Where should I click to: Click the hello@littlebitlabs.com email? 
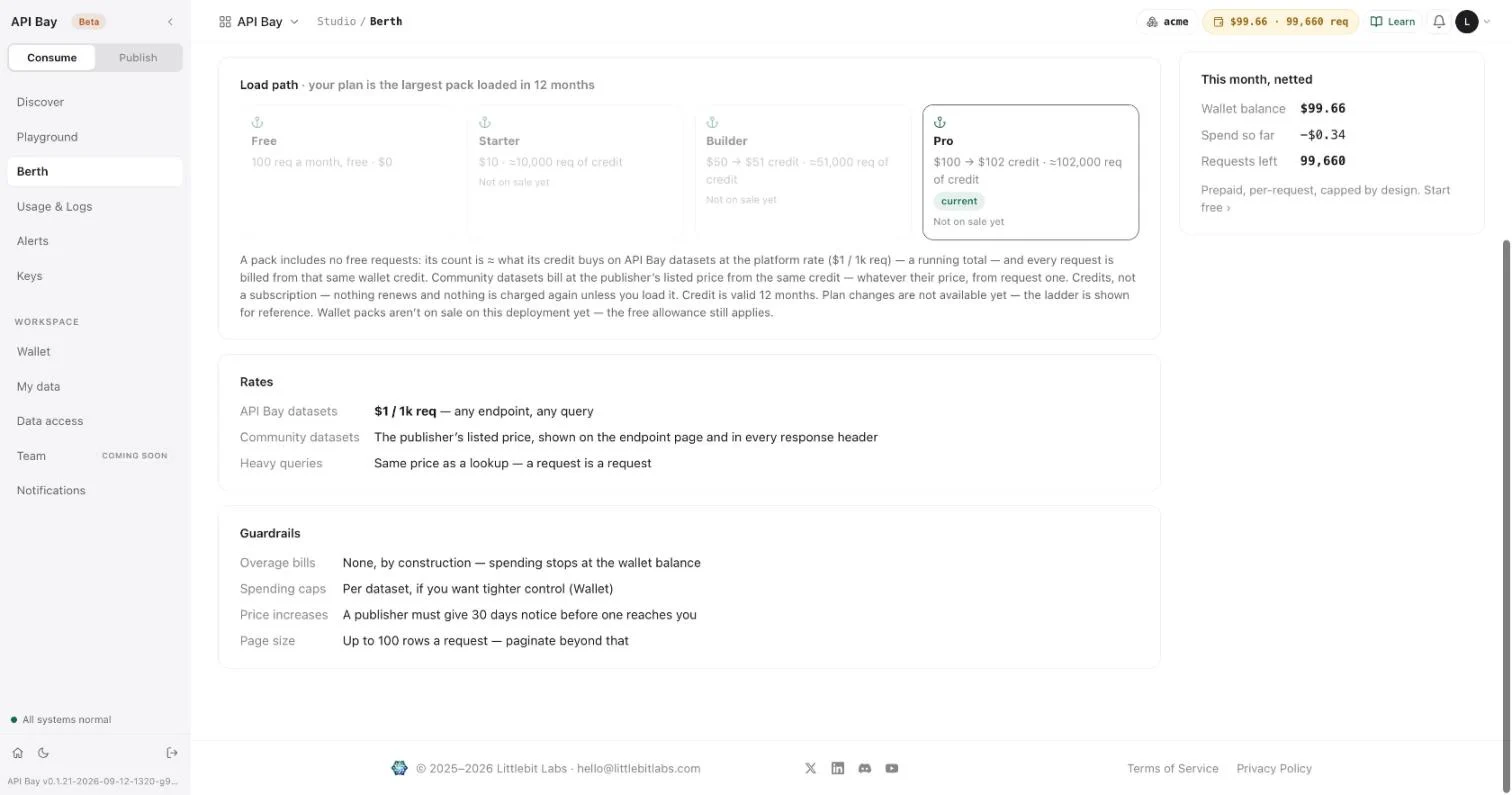638,768
